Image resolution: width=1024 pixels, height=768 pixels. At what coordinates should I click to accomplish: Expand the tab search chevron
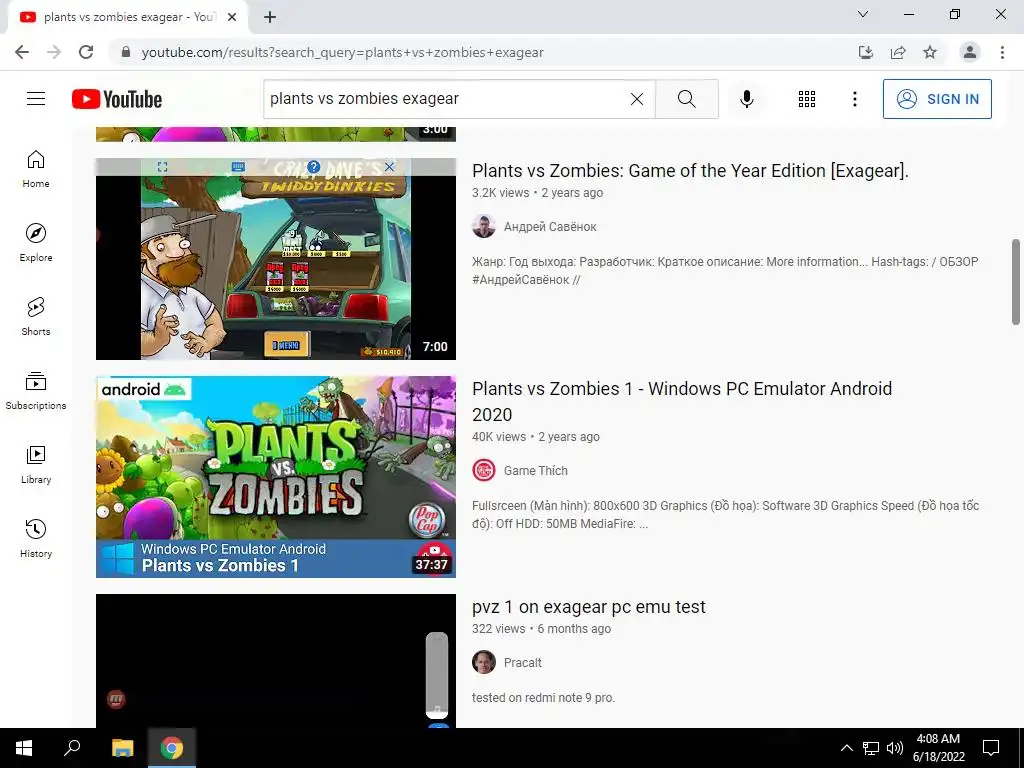click(x=863, y=14)
